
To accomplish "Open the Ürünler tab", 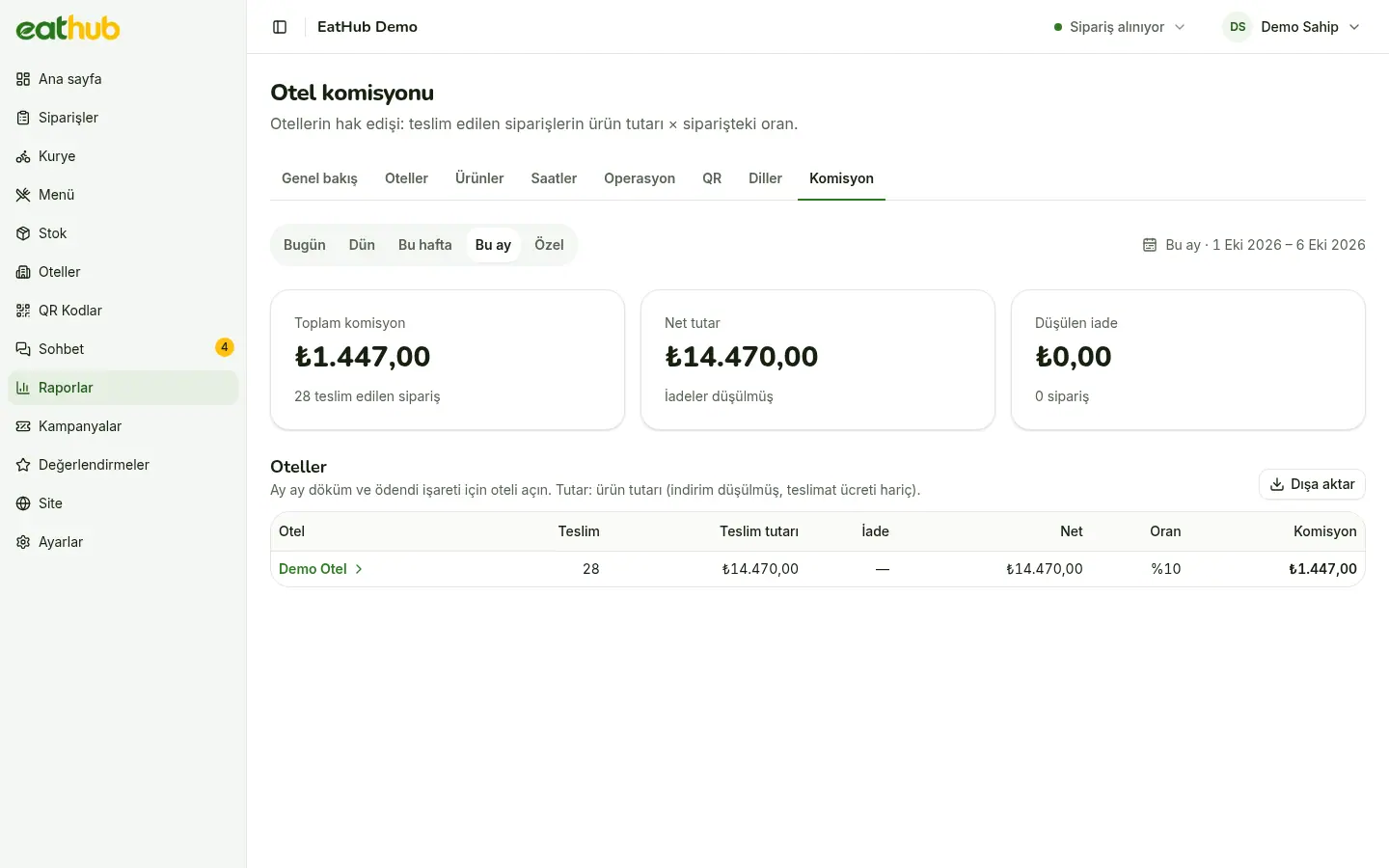I will point(479,178).
